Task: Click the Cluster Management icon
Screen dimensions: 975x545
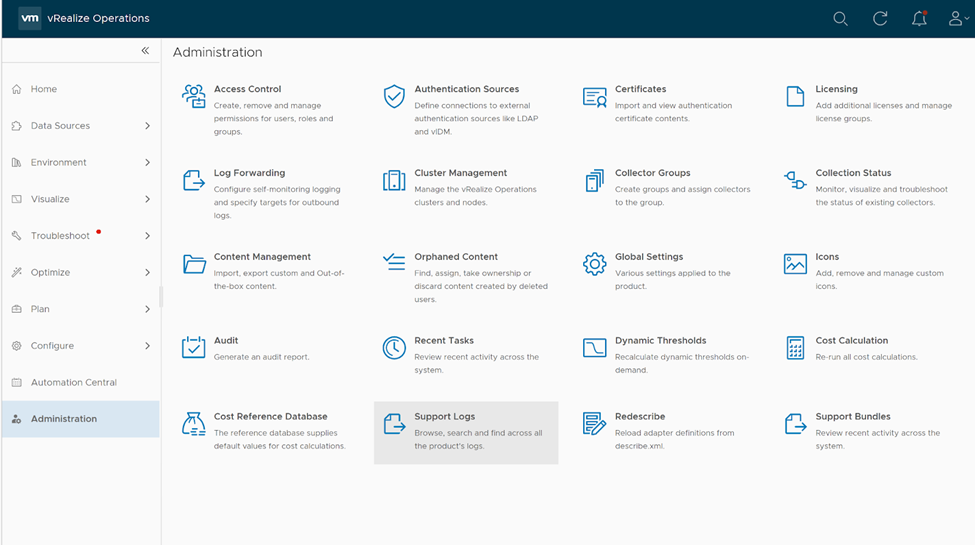Action: pos(394,180)
